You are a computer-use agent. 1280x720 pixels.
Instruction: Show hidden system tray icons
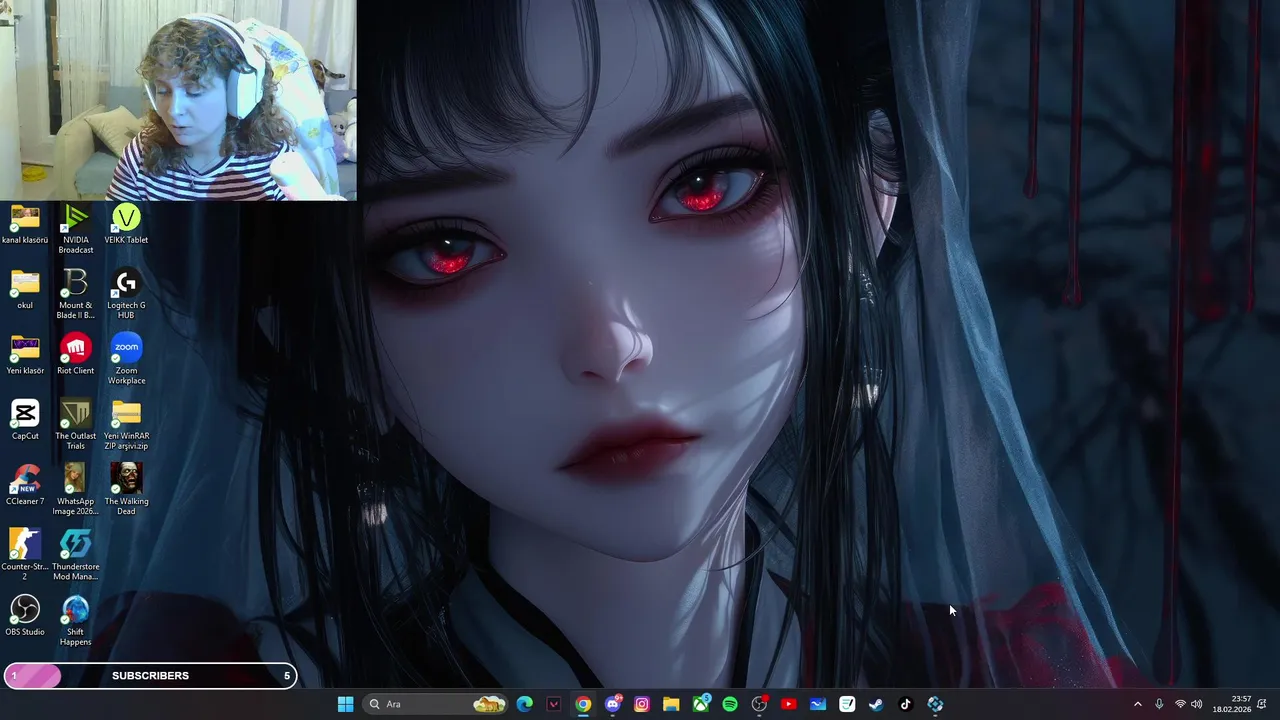(x=1137, y=704)
